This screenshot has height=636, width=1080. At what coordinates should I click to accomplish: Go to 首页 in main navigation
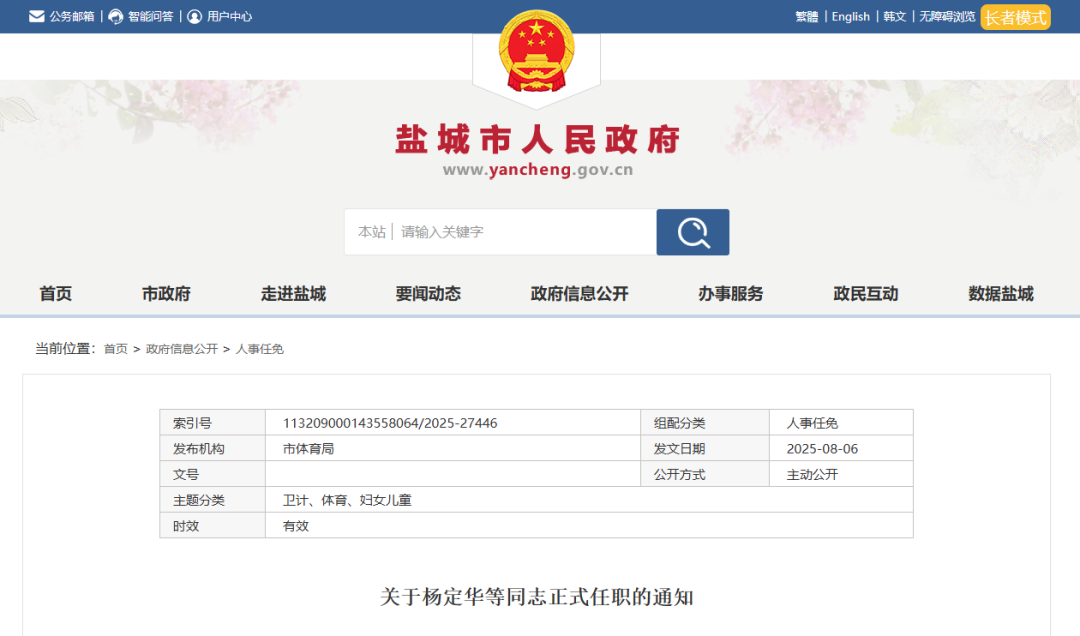click(56, 294)
